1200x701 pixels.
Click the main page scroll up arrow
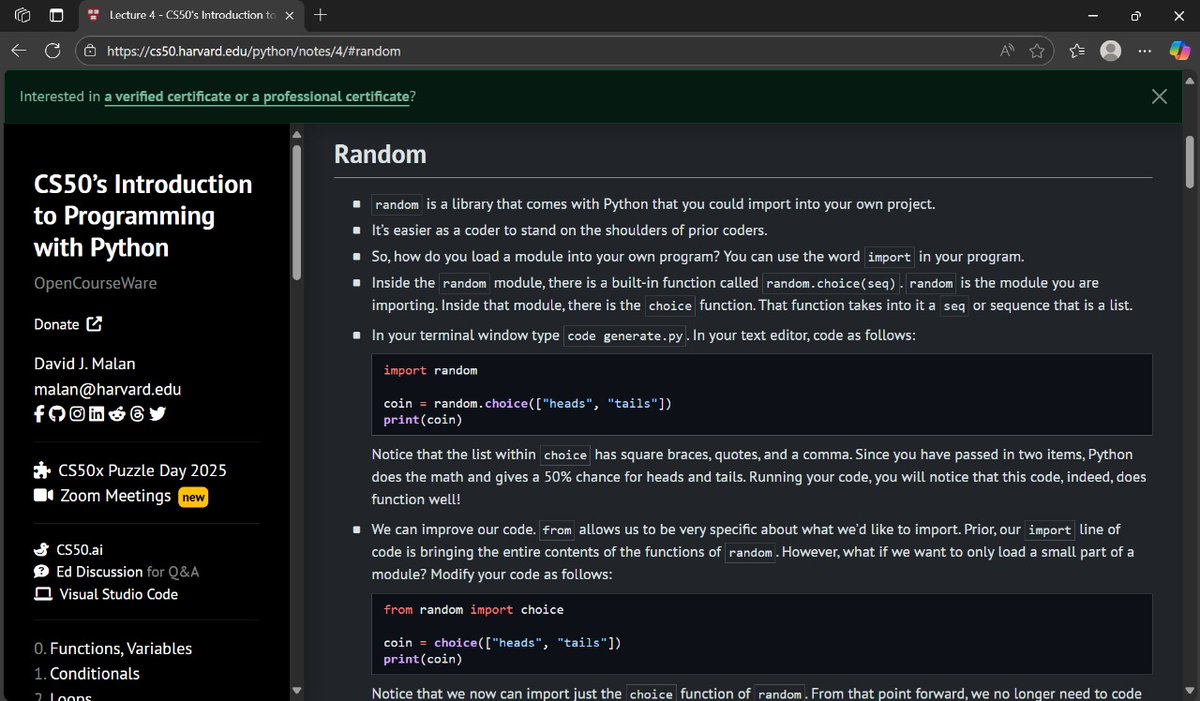[1189, 79]
